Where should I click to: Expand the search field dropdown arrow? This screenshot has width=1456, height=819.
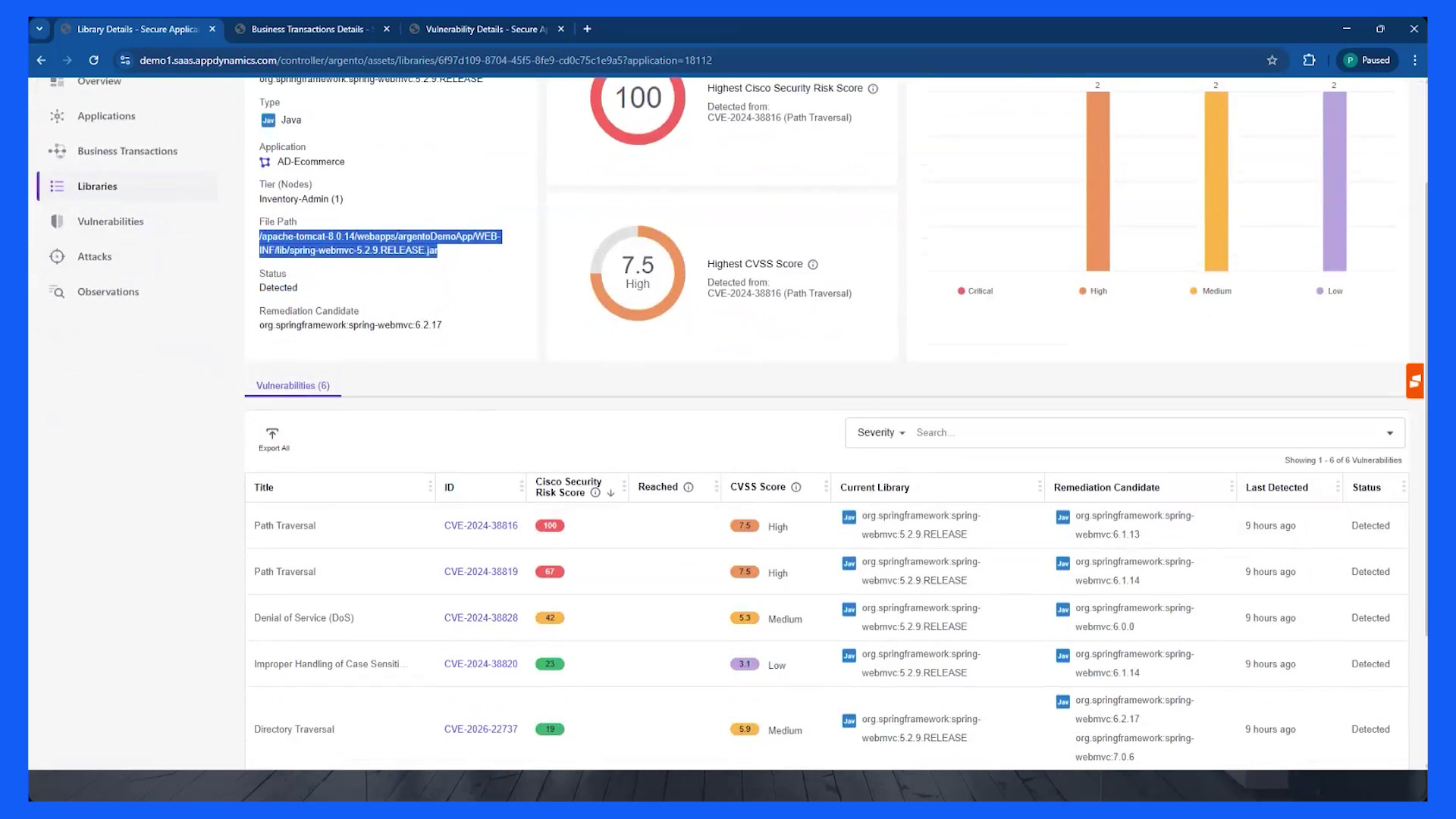click(x=1390, y=433)
